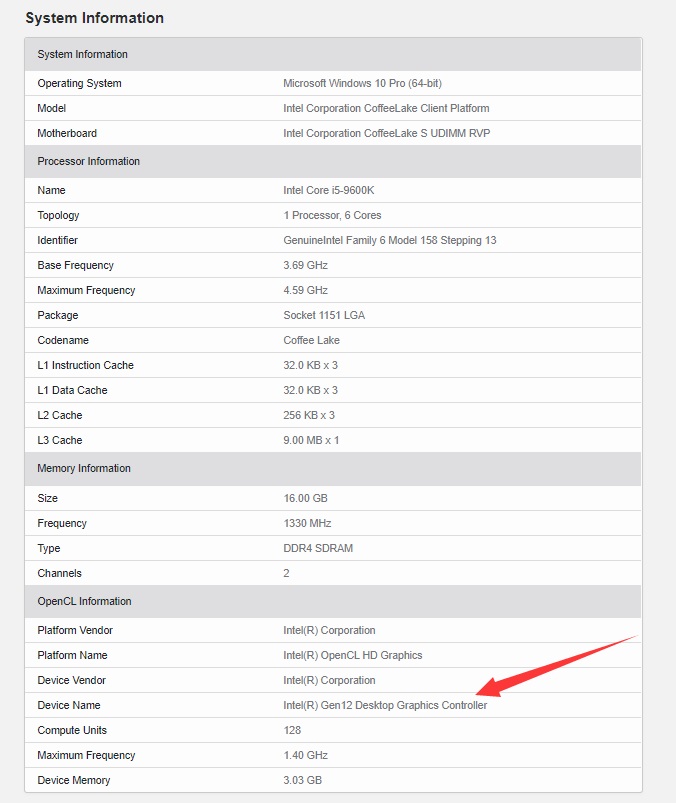Click the red arrow annotation

coord(557,666)
